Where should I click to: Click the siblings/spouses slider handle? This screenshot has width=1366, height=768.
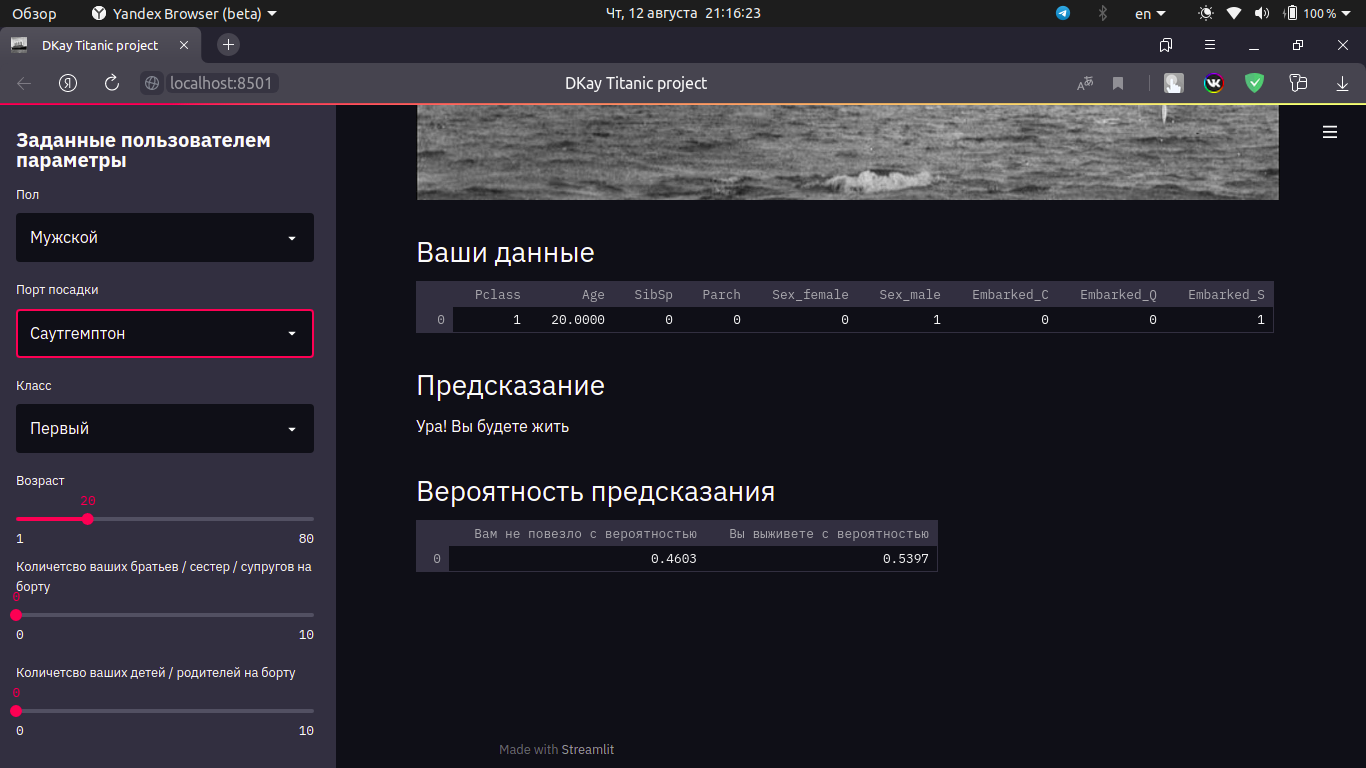16,615
